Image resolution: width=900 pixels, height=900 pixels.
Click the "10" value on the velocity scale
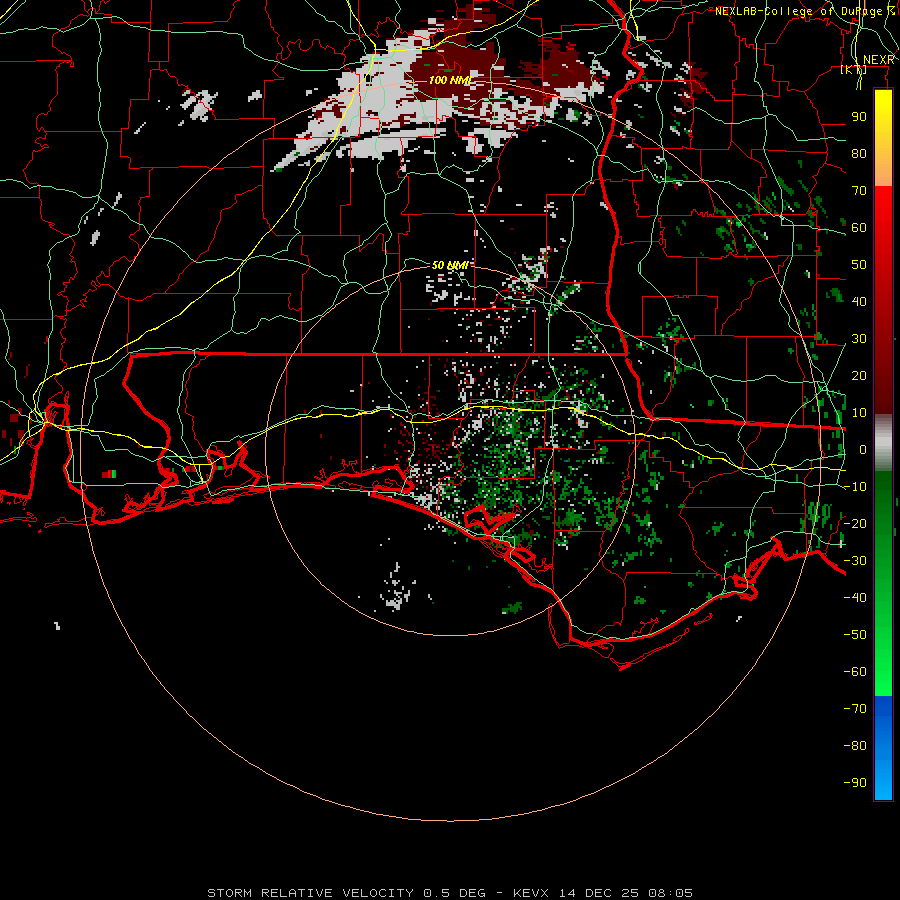(859, 413)
